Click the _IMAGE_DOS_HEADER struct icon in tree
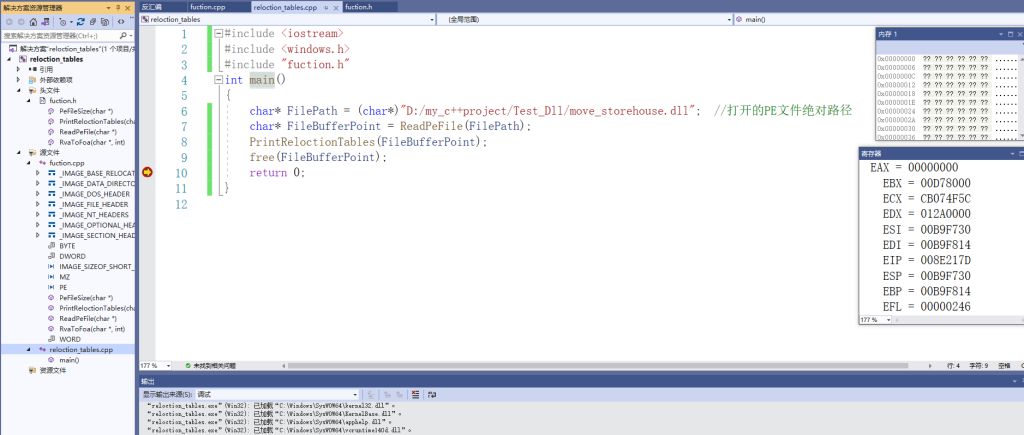 tap(51, 193)
